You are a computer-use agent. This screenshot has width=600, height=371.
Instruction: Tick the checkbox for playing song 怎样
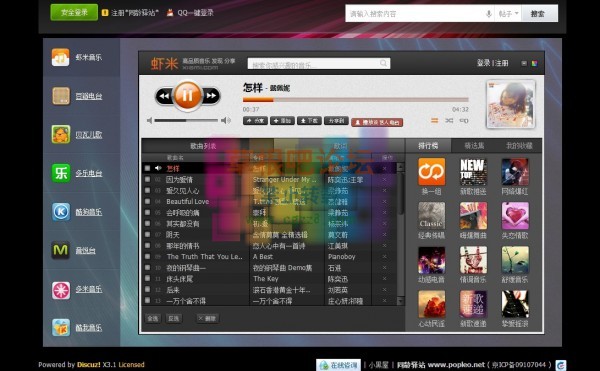pos(147,168)
